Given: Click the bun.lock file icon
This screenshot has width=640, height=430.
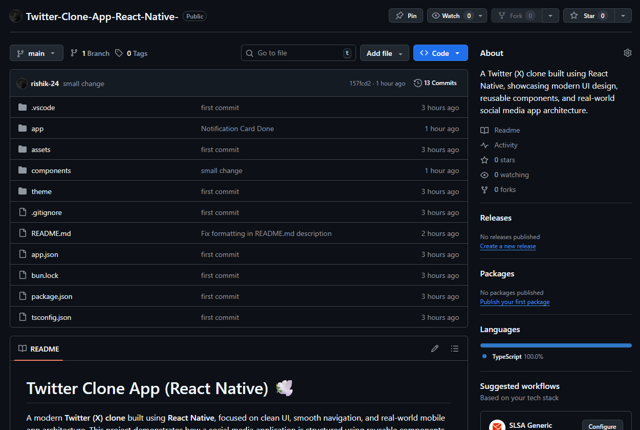Looking at the screenshot, I should (x=22, y=275).
